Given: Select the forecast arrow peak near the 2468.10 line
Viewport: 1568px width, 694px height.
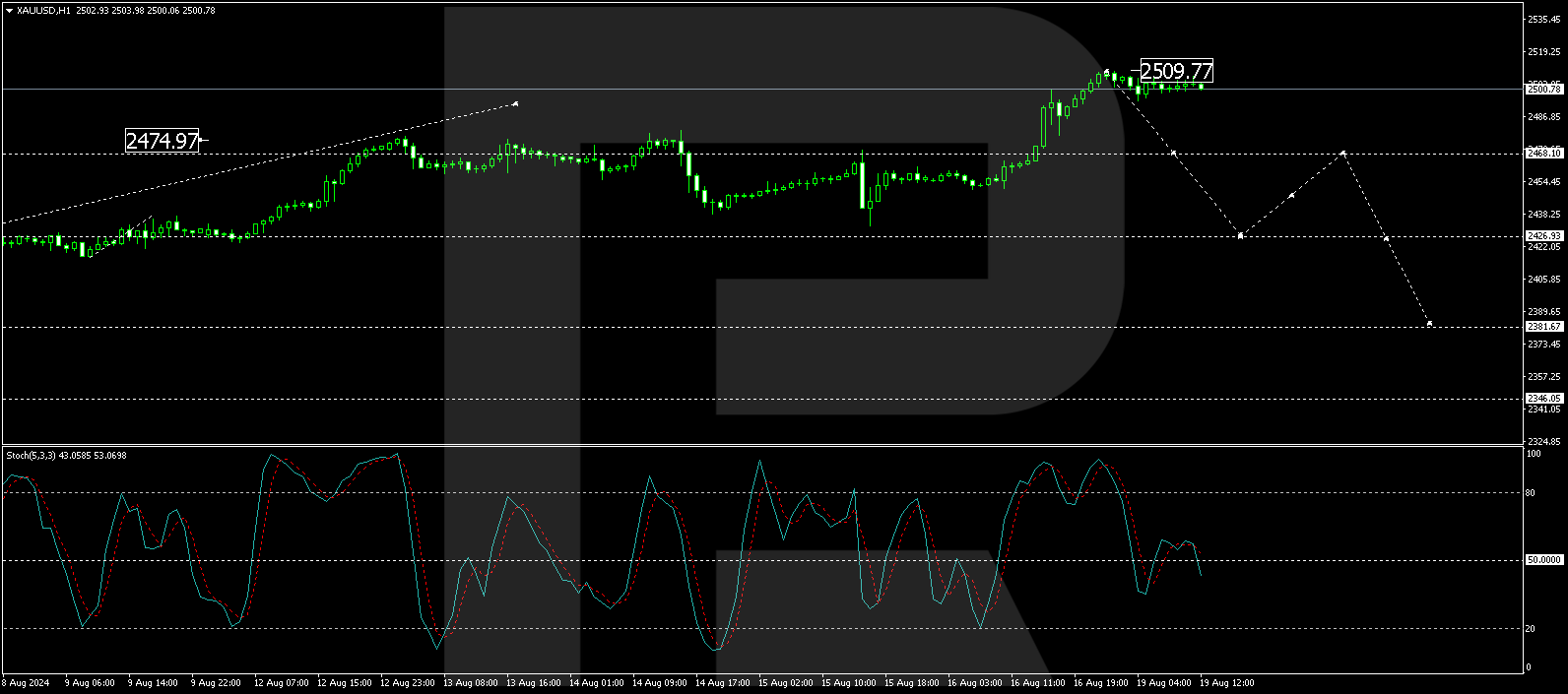Looking at the screenshot, I should pyautogui.click(x=1343, y=153).
